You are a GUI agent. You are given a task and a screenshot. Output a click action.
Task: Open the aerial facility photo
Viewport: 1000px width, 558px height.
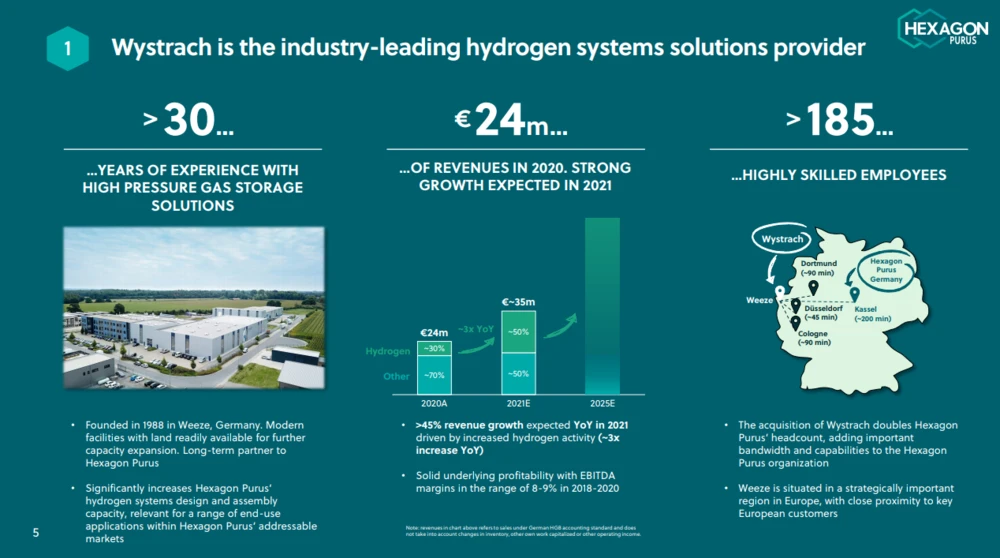point(194,308)
